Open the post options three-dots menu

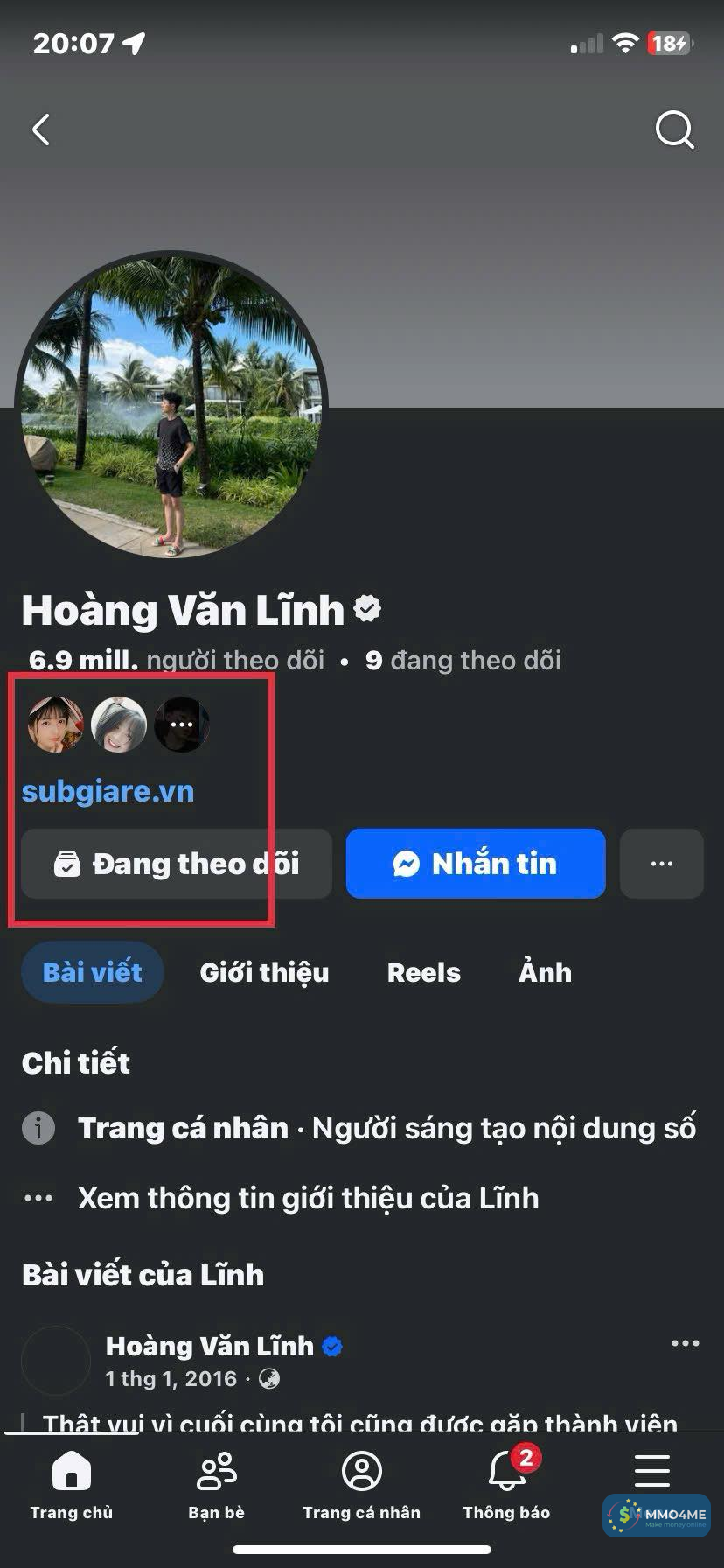click(x=685, y=1343)
